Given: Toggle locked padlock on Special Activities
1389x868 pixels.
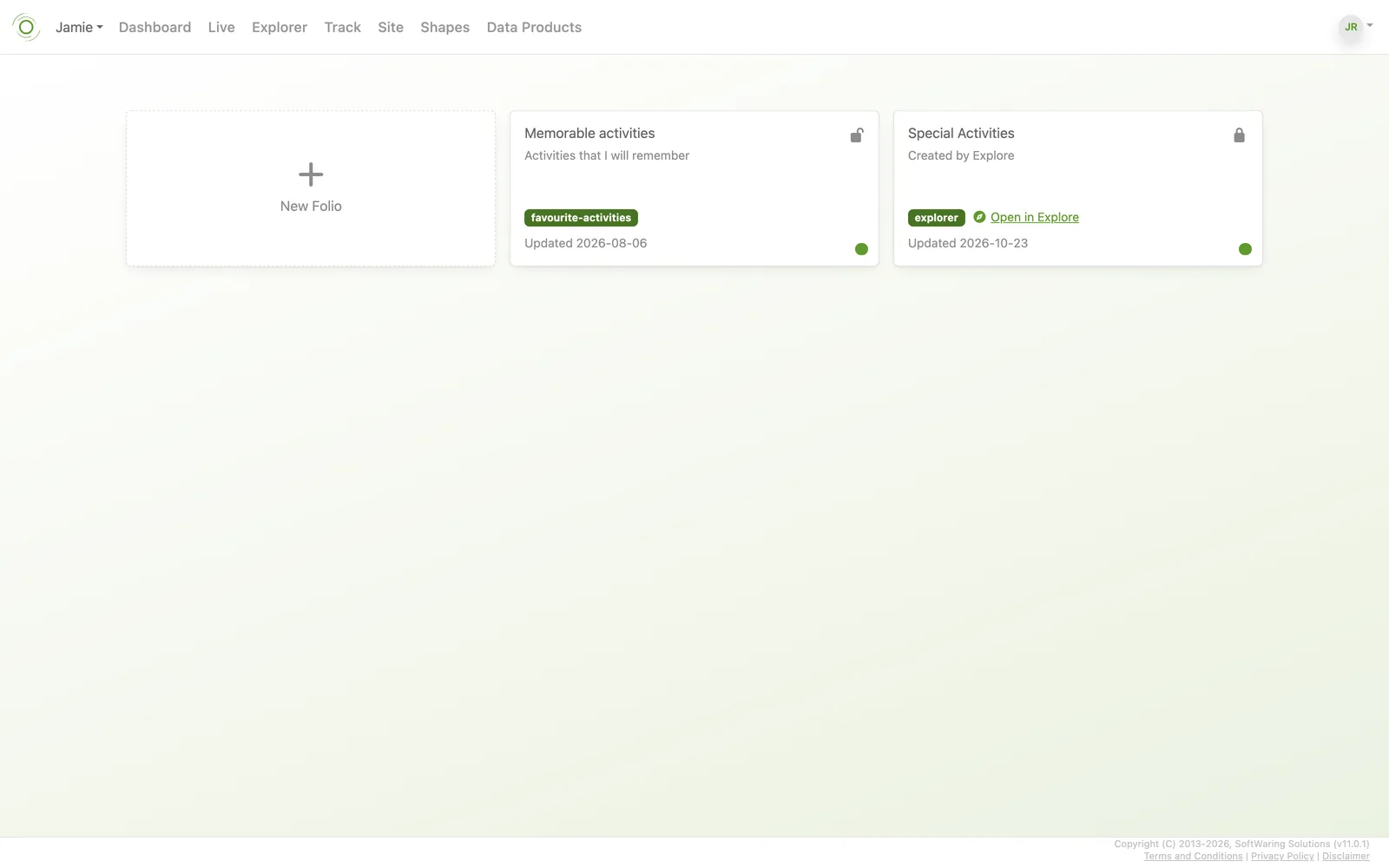Looking at the screenshot, I should (1239, 135).
